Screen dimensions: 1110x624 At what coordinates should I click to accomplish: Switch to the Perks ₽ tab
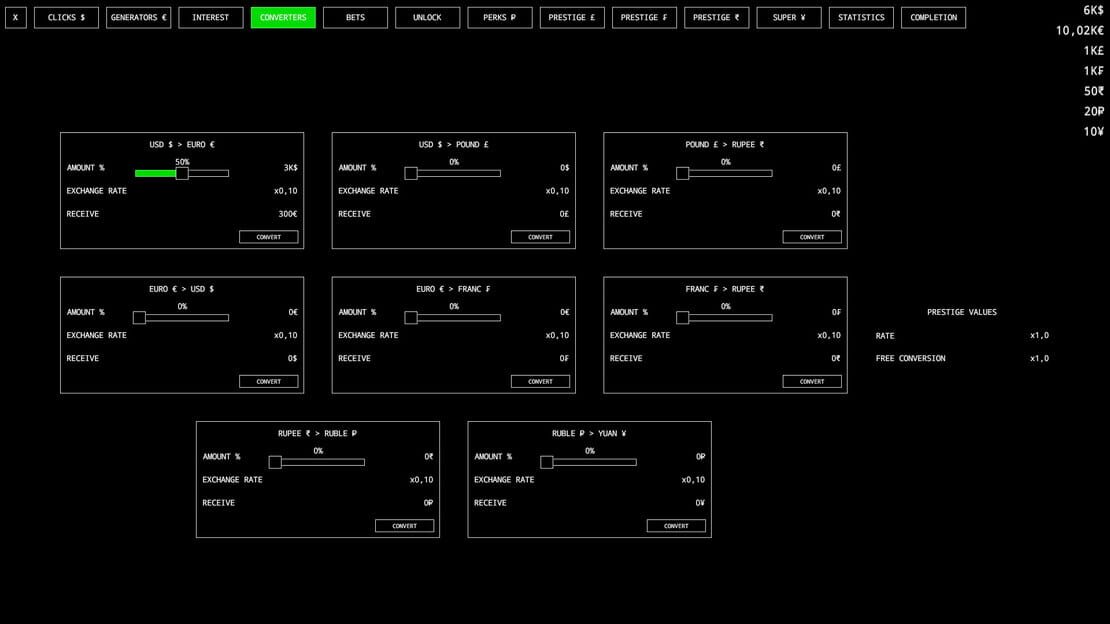pyautogui.click(x=500, y=18)
